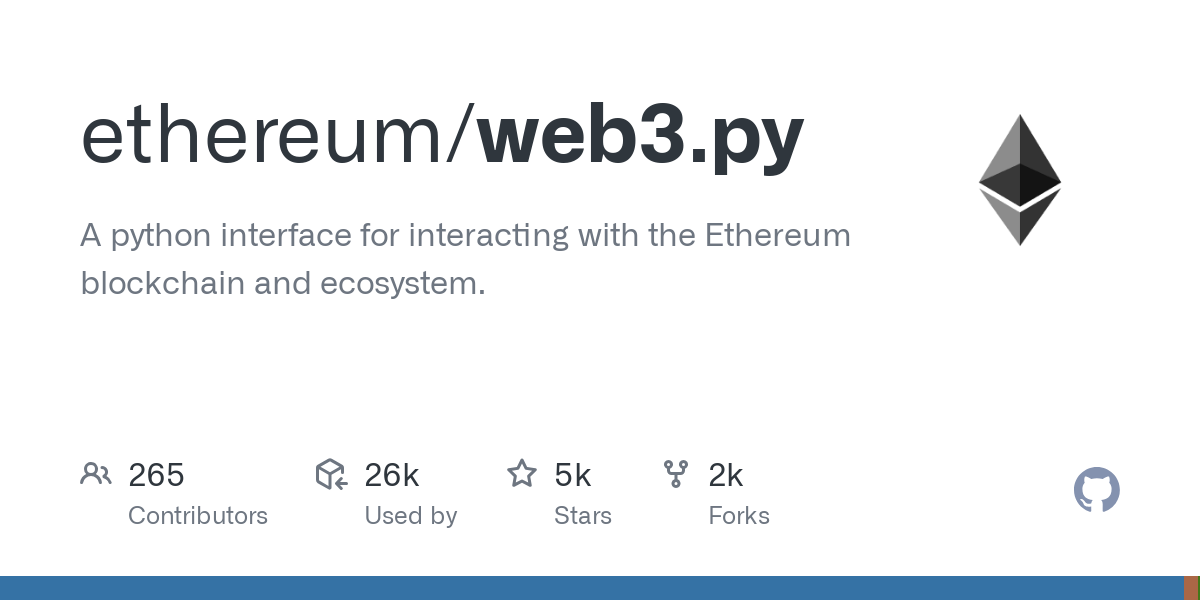This screenshot has height=600, width=1200.
Task: Click the orange language bar segment
Action: tap(1191, 588)
